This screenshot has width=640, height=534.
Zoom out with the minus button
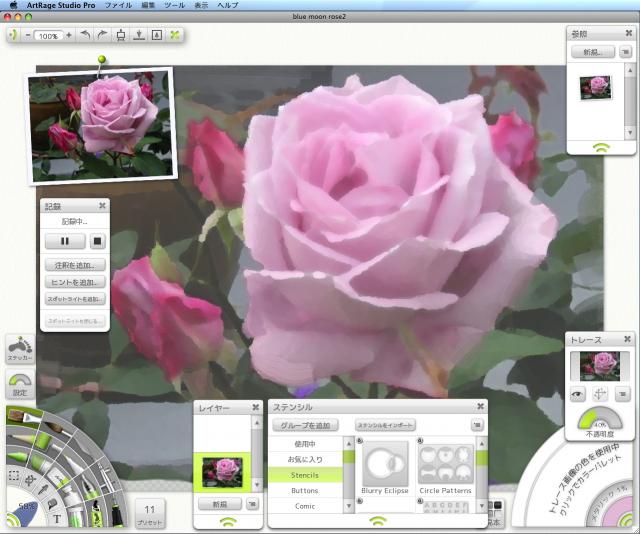[28, 36]
